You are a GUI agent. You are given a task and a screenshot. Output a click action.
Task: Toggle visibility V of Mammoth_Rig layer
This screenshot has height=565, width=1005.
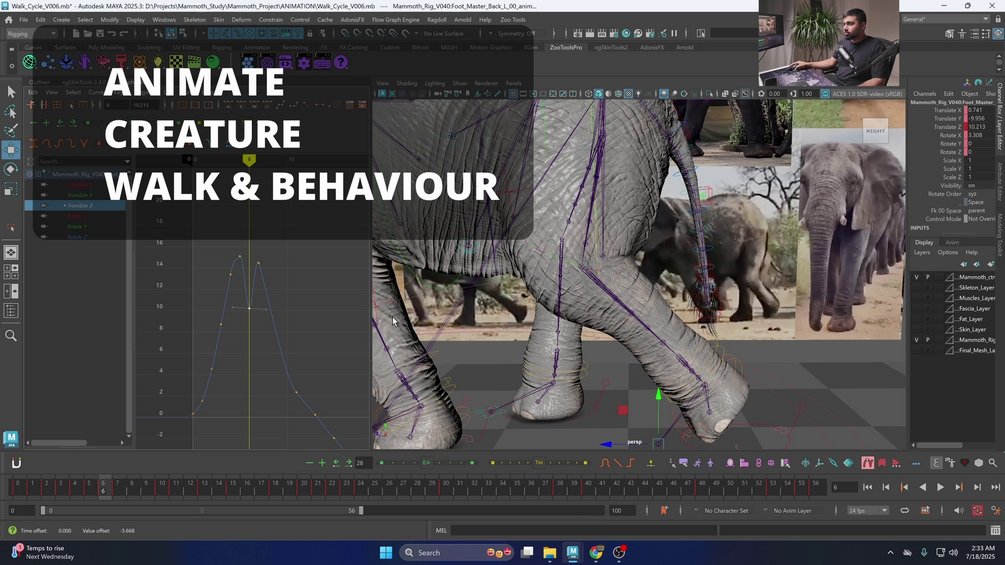917,340
